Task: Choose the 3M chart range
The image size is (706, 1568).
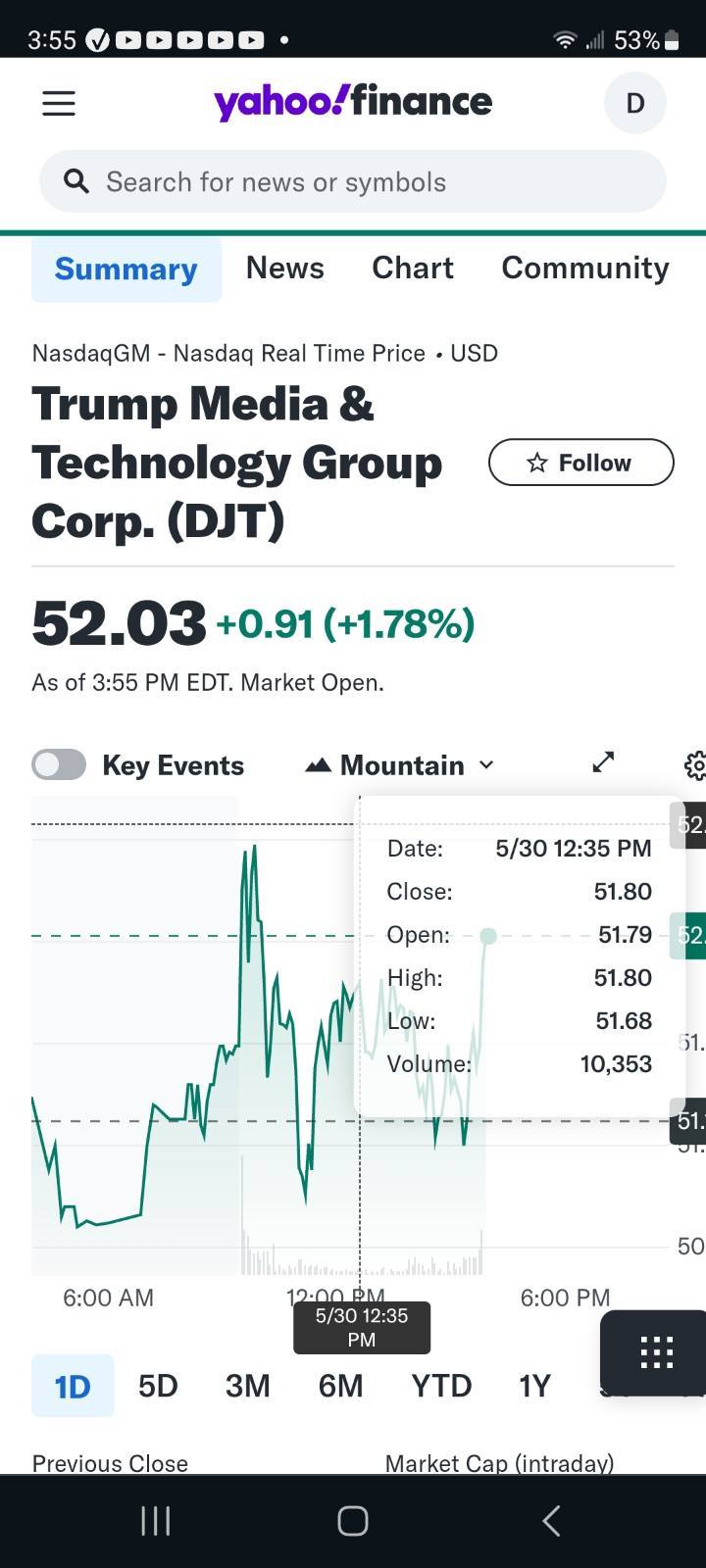Action: (x=247, y=1386)
